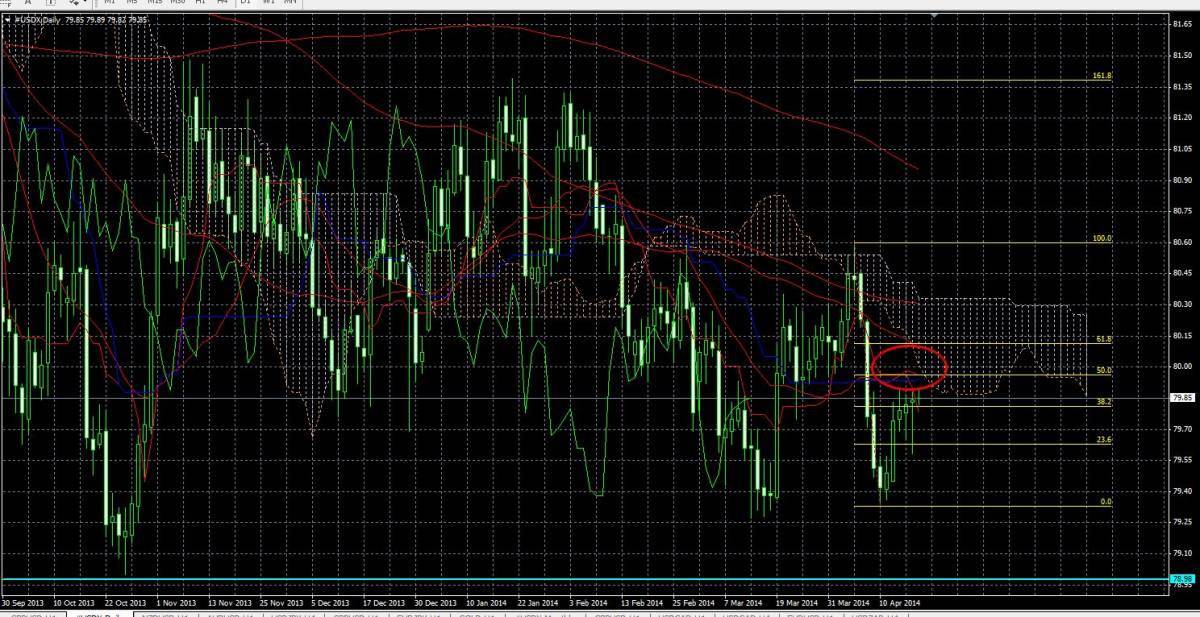The height and width of the screenshot is (617, 1200).
Task: Click the 81.50 value on the price scale
Action: point(1180,55)
